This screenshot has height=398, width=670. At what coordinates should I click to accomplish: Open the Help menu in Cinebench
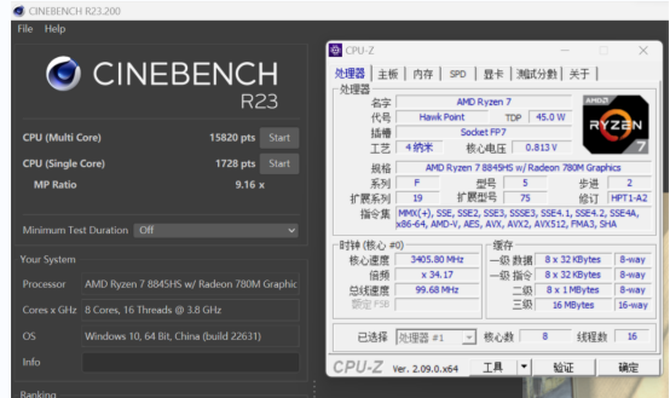tap(55, 29)
